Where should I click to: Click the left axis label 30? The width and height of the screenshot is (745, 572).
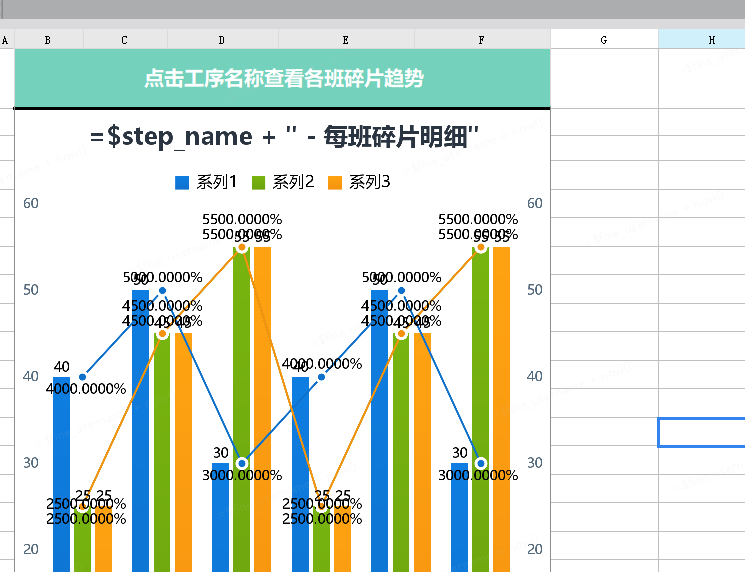pyautogui.click(x=31, y=463)
